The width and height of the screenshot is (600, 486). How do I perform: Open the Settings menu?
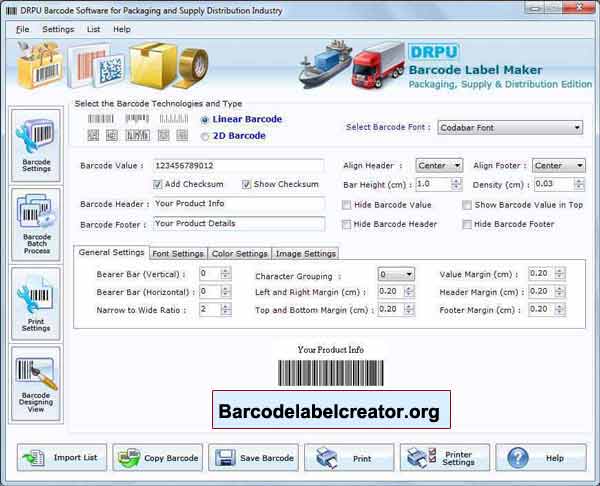pyautogui.click(x=58, y=29)
